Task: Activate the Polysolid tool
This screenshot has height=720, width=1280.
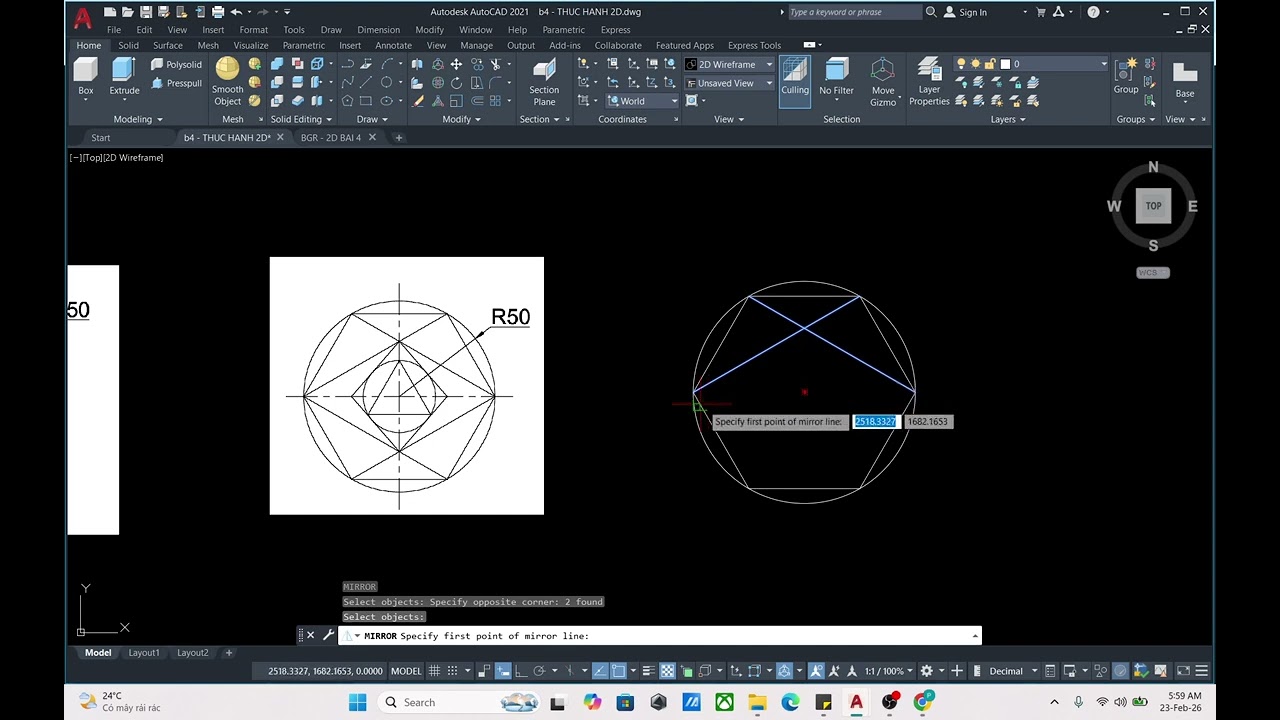Action: pos(176,64)
